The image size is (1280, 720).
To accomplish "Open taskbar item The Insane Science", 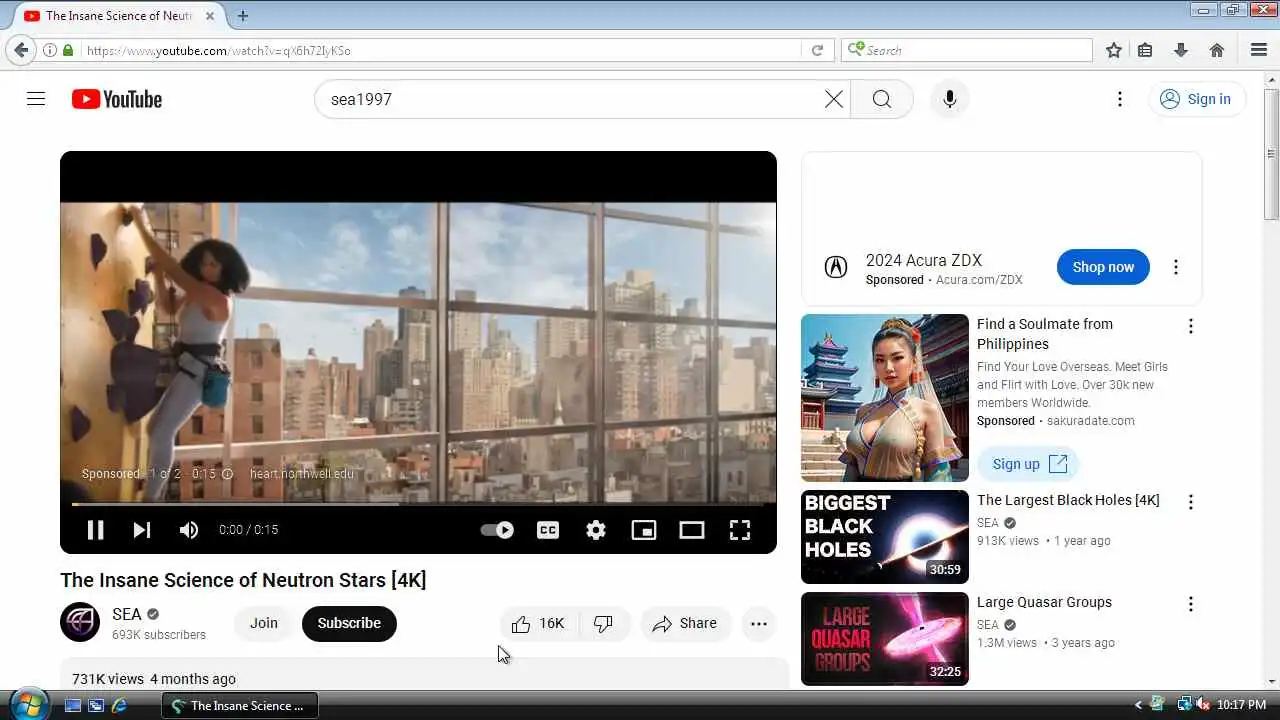I will point(240,705).
